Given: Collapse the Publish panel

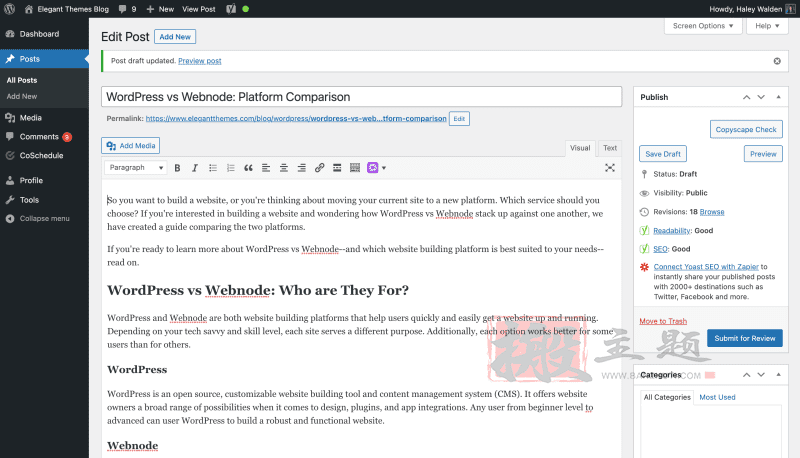Looking at the screenshot, I should point(779,97).
